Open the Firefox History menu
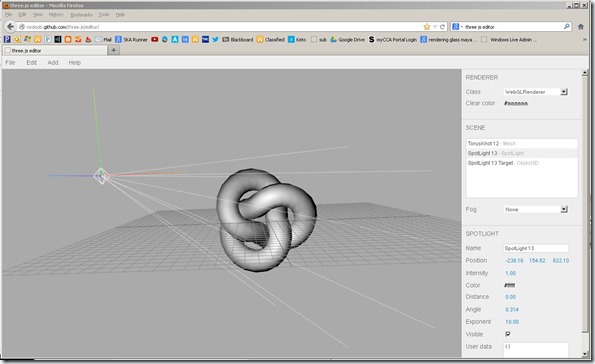The image size is (595, 364). tap(56, 14)
